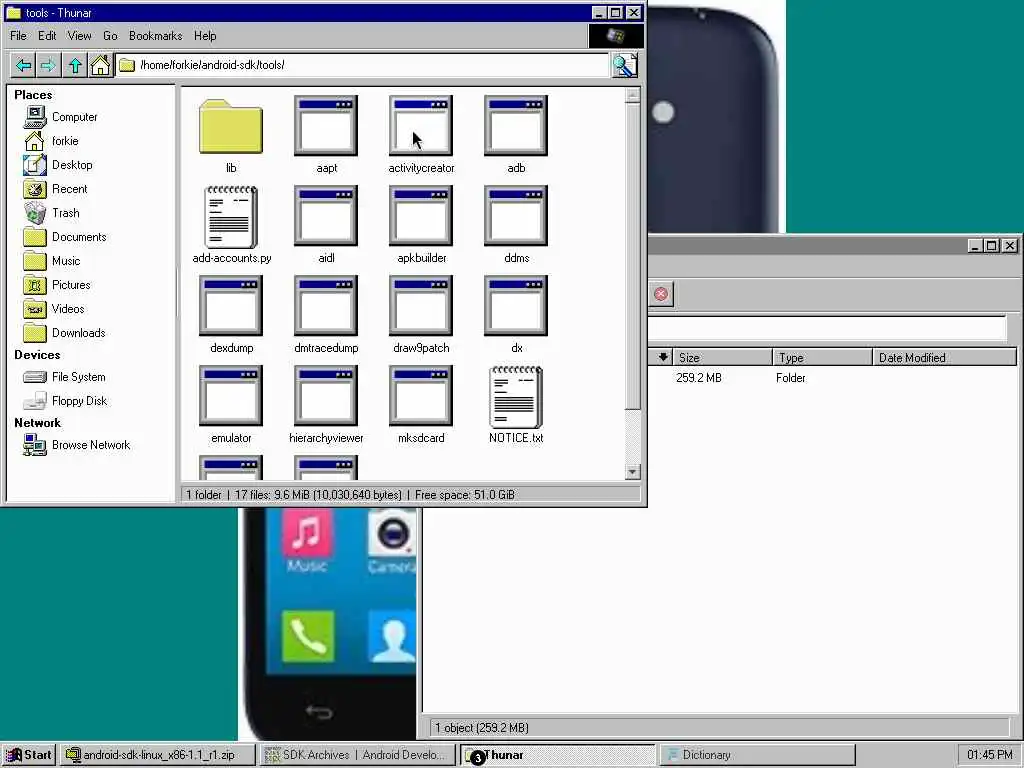Click the sort arrow column header
Screen dimensions: 1024x768
click(x=662, y=357)
